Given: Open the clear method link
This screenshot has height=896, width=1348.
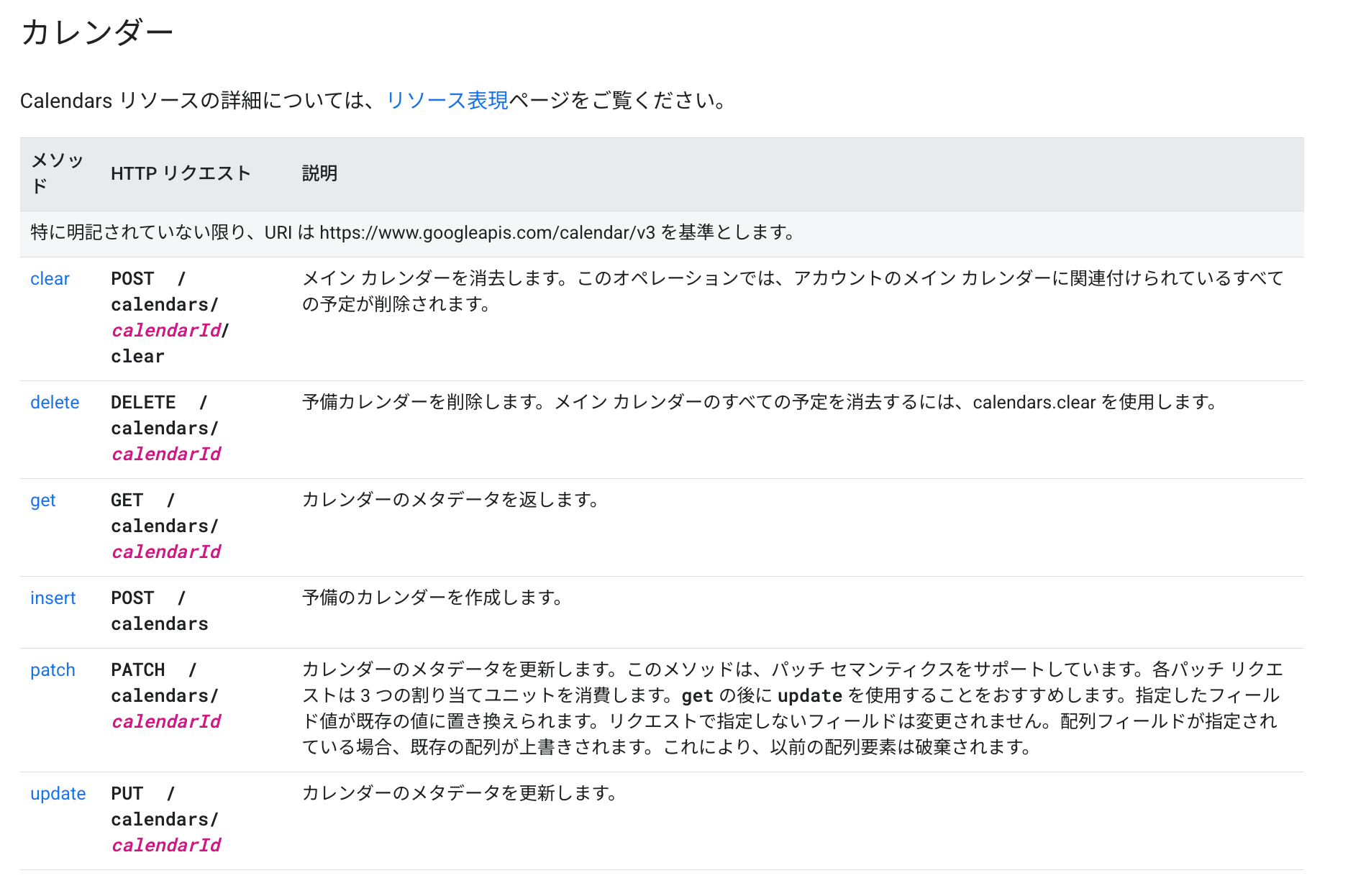Looking at the screenshot, I should (50, 279).
